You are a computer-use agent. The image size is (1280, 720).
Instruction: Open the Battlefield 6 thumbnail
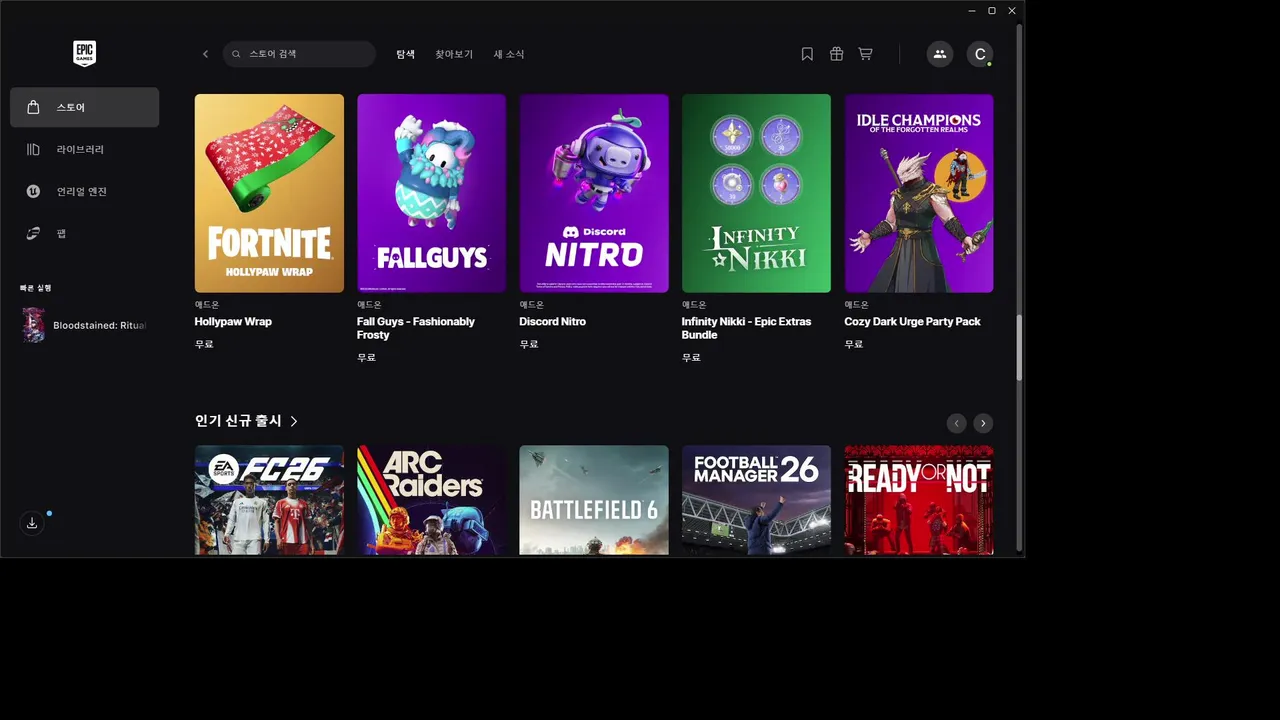tap(594, 500)
